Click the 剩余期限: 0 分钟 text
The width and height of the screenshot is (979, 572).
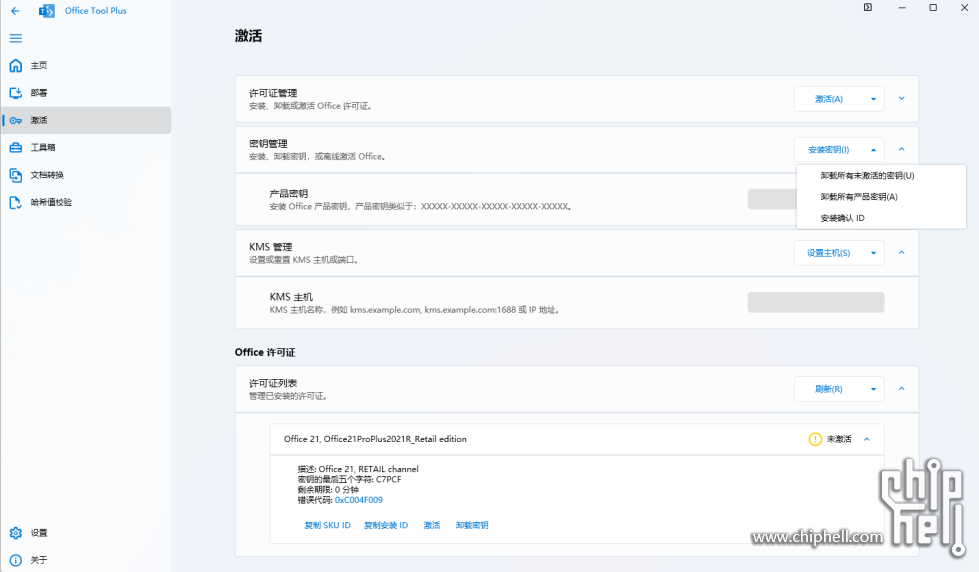[328, 490]
